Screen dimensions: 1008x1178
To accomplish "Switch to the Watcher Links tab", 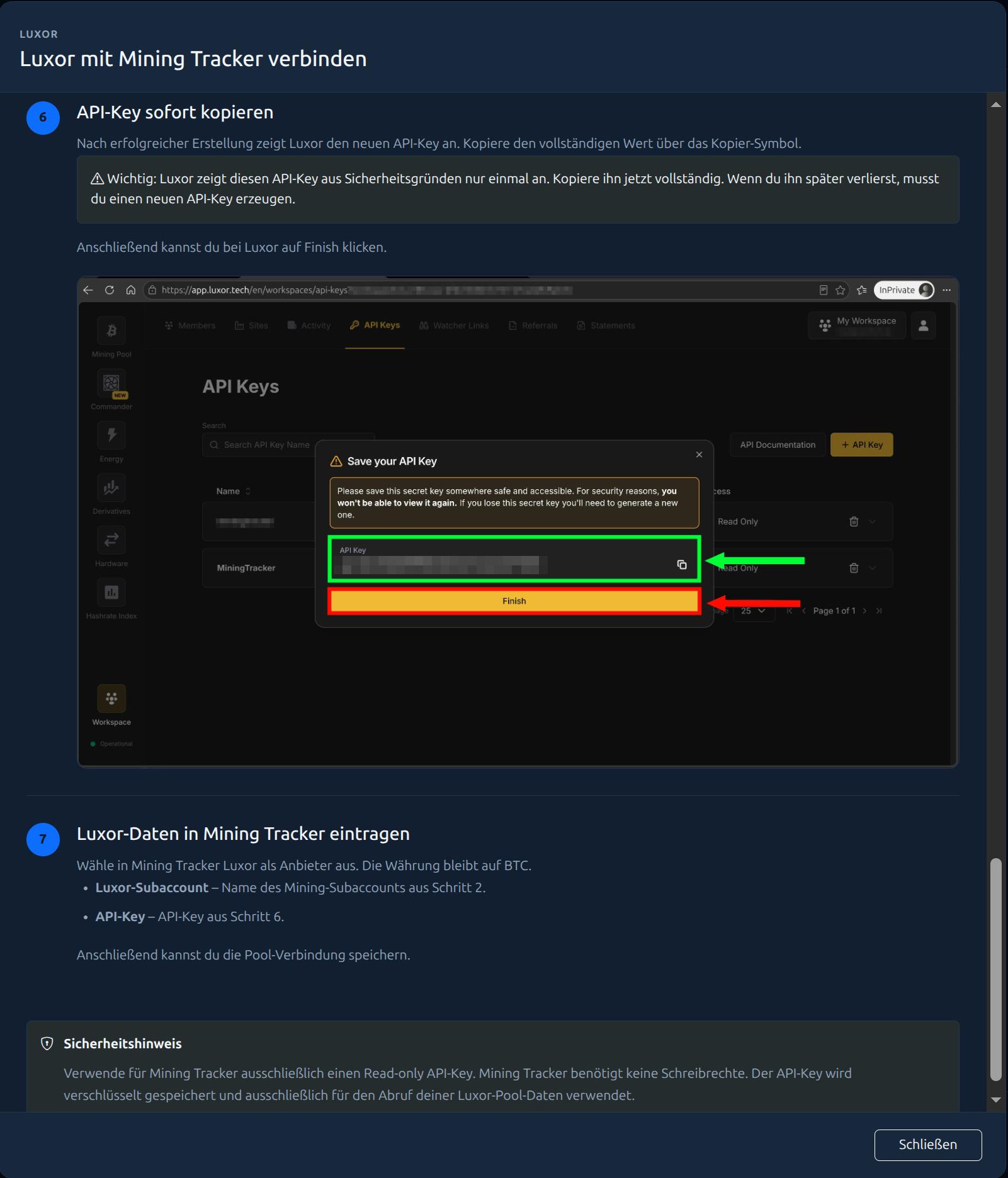I will (454, 326).
